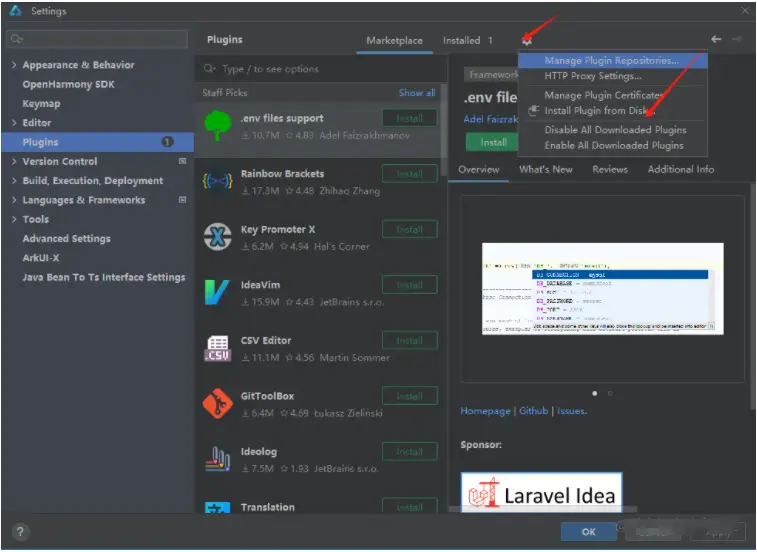The image size is (757, 552).
Task: Click the Translation plugin icon
Action: click(218, 507)
